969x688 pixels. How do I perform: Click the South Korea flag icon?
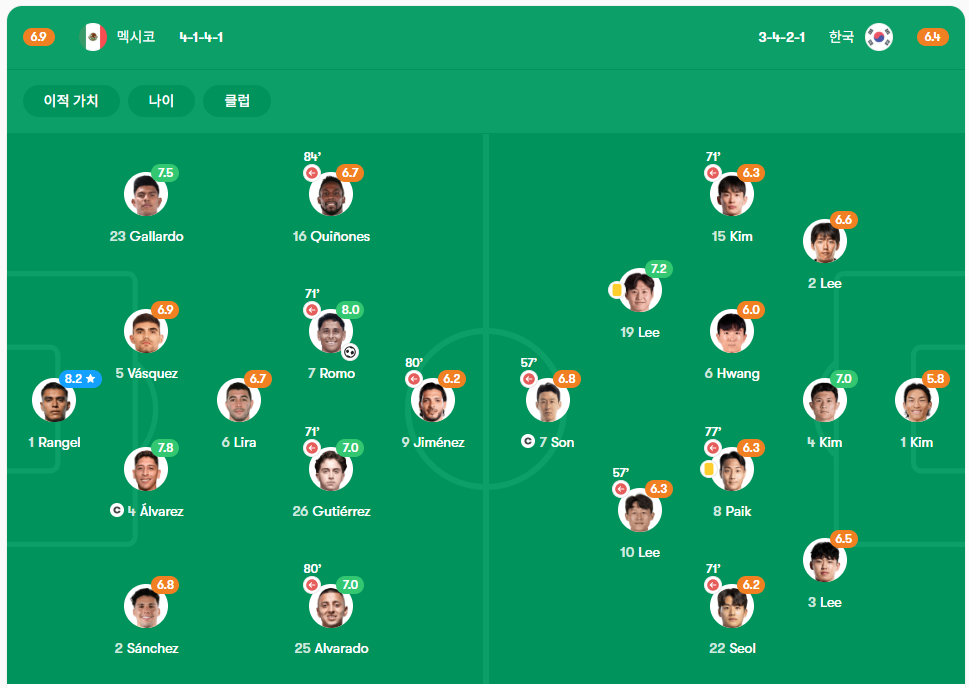pos(879,37)
